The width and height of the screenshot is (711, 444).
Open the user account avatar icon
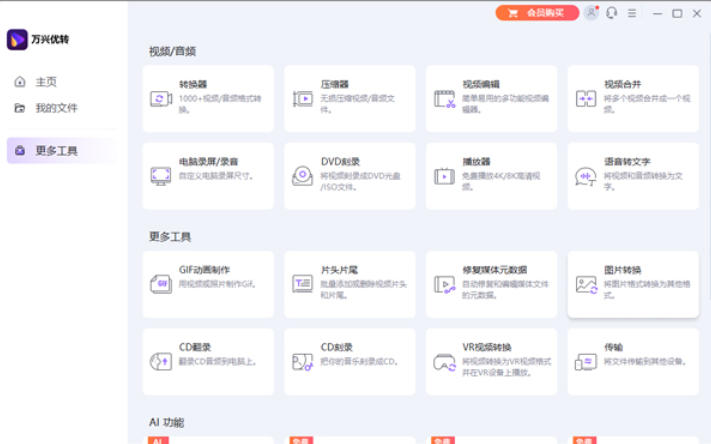coord(591,13)
